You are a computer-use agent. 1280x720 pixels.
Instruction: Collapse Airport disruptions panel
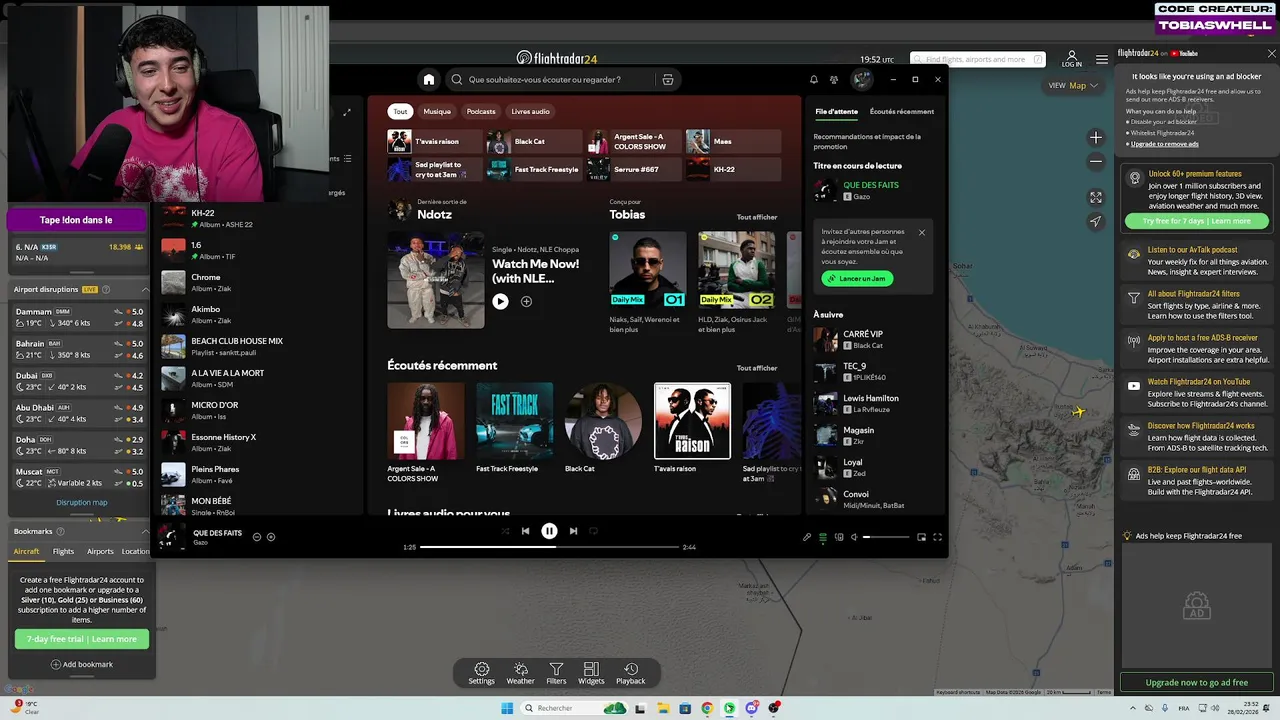pos(145,290)
